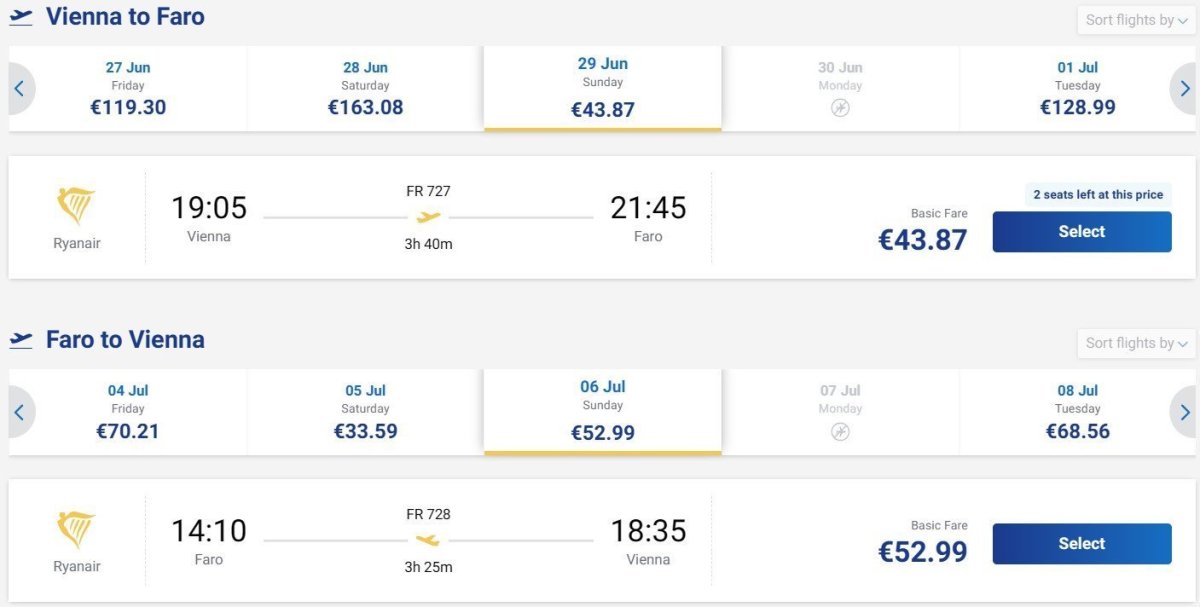The width and height of the screenshot is (1200, 607).
Task: Click the yellow plane icon under FR 727
Action: tap(428, 217)
